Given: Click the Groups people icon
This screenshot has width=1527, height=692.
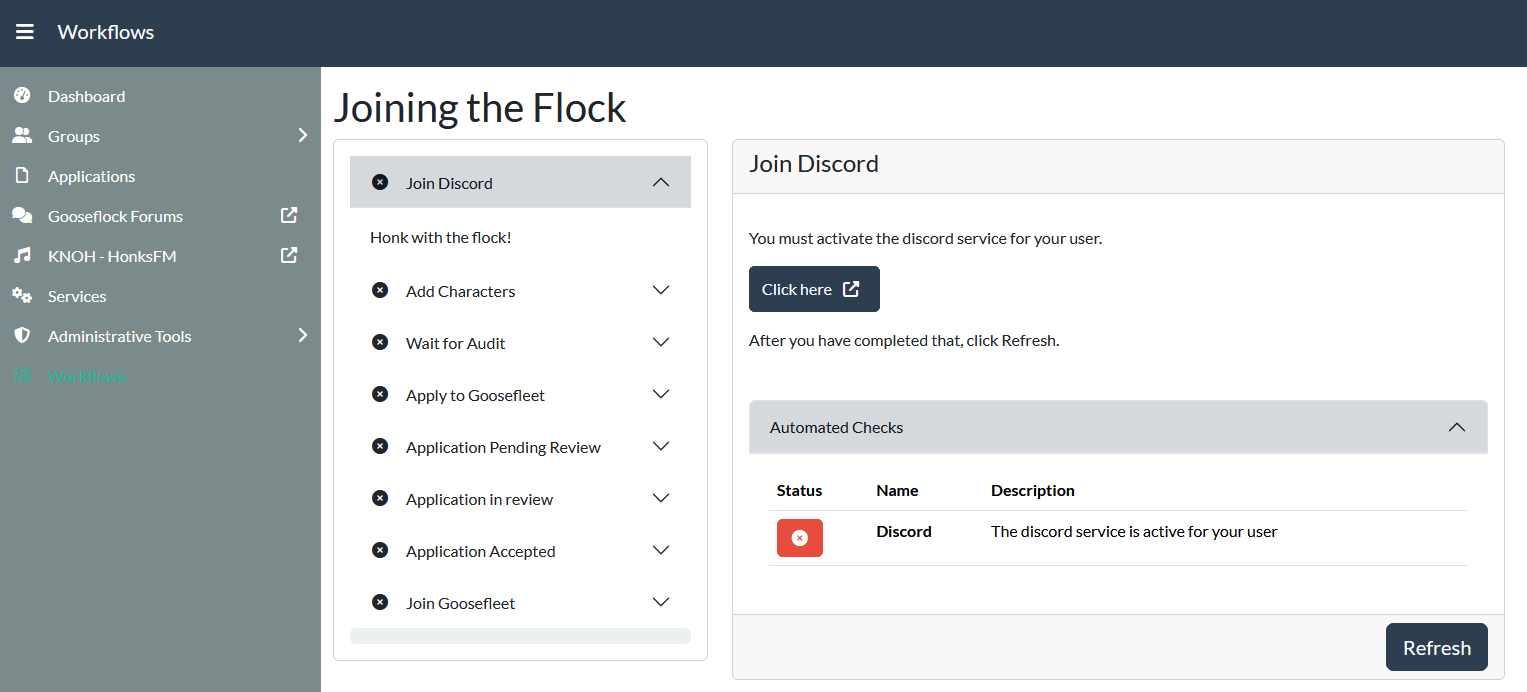Looking at the screenshot, I should (x=22, y=136).
